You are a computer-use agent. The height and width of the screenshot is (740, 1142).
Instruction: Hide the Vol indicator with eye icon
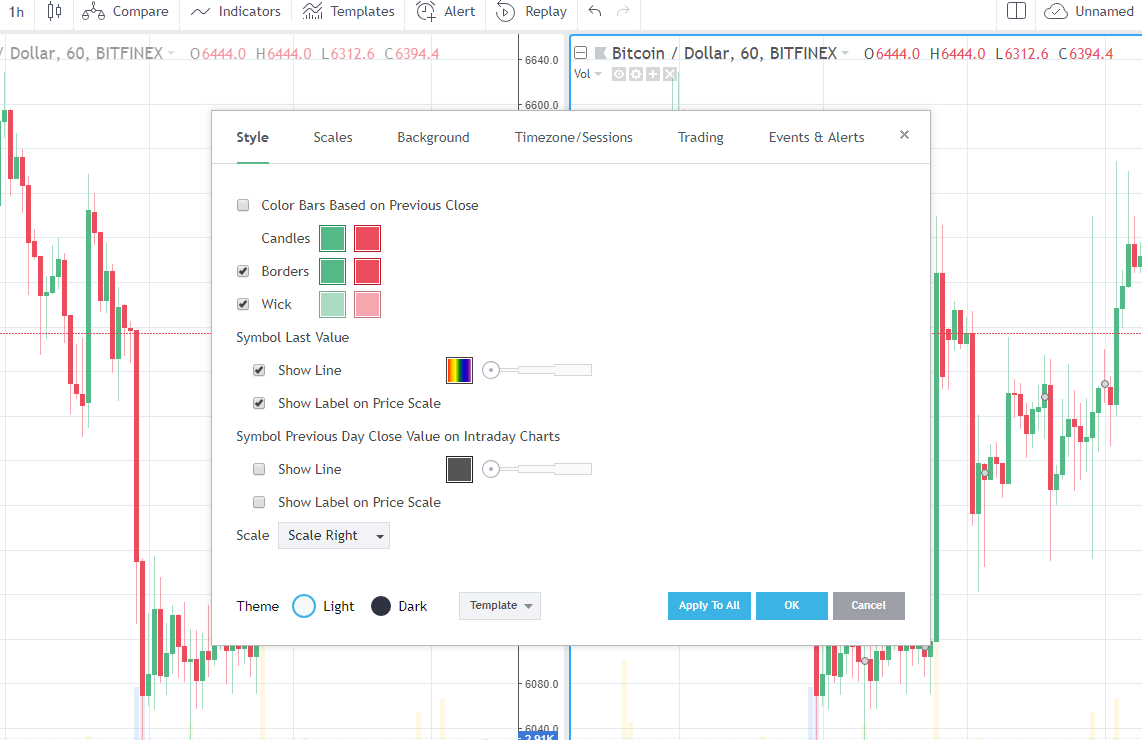point(618,74)
